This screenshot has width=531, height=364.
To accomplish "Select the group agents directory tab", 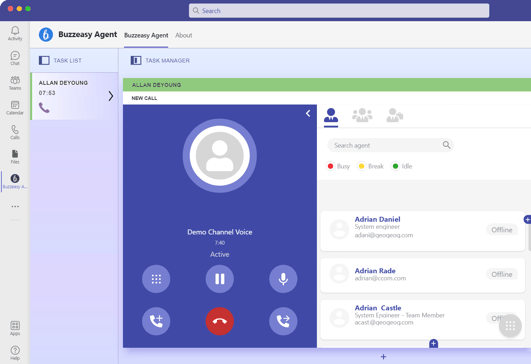I will click(x=362, y=115).
